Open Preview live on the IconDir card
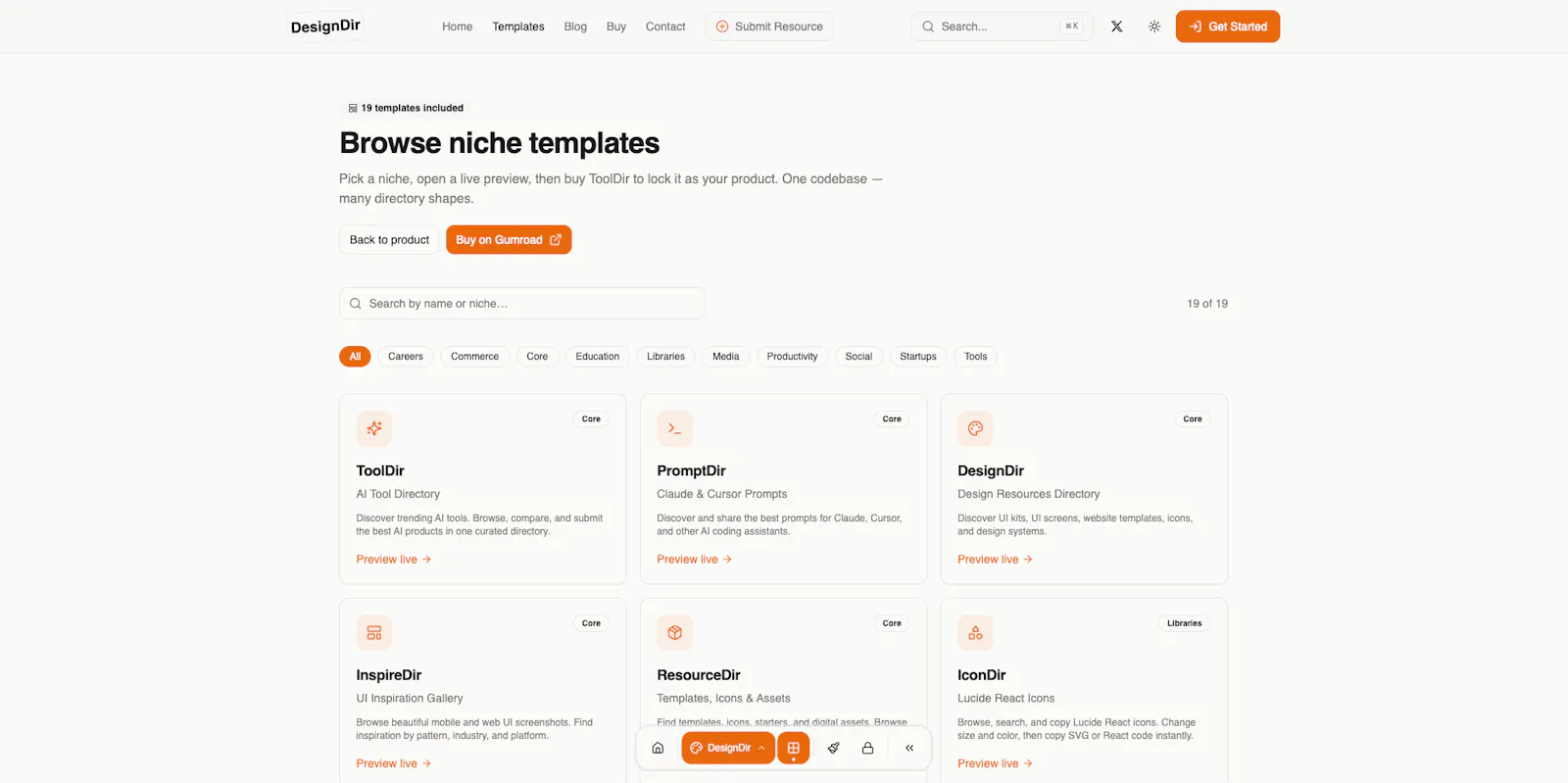The width and height of the screenshot is (1568, 783). click(996, 763)
